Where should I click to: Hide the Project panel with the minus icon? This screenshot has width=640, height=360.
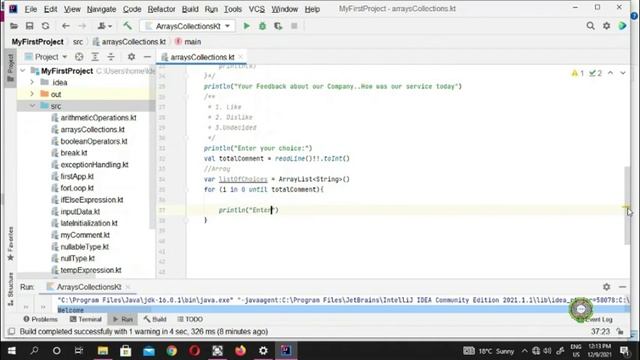pyautogui.click(x=147, y=57)
